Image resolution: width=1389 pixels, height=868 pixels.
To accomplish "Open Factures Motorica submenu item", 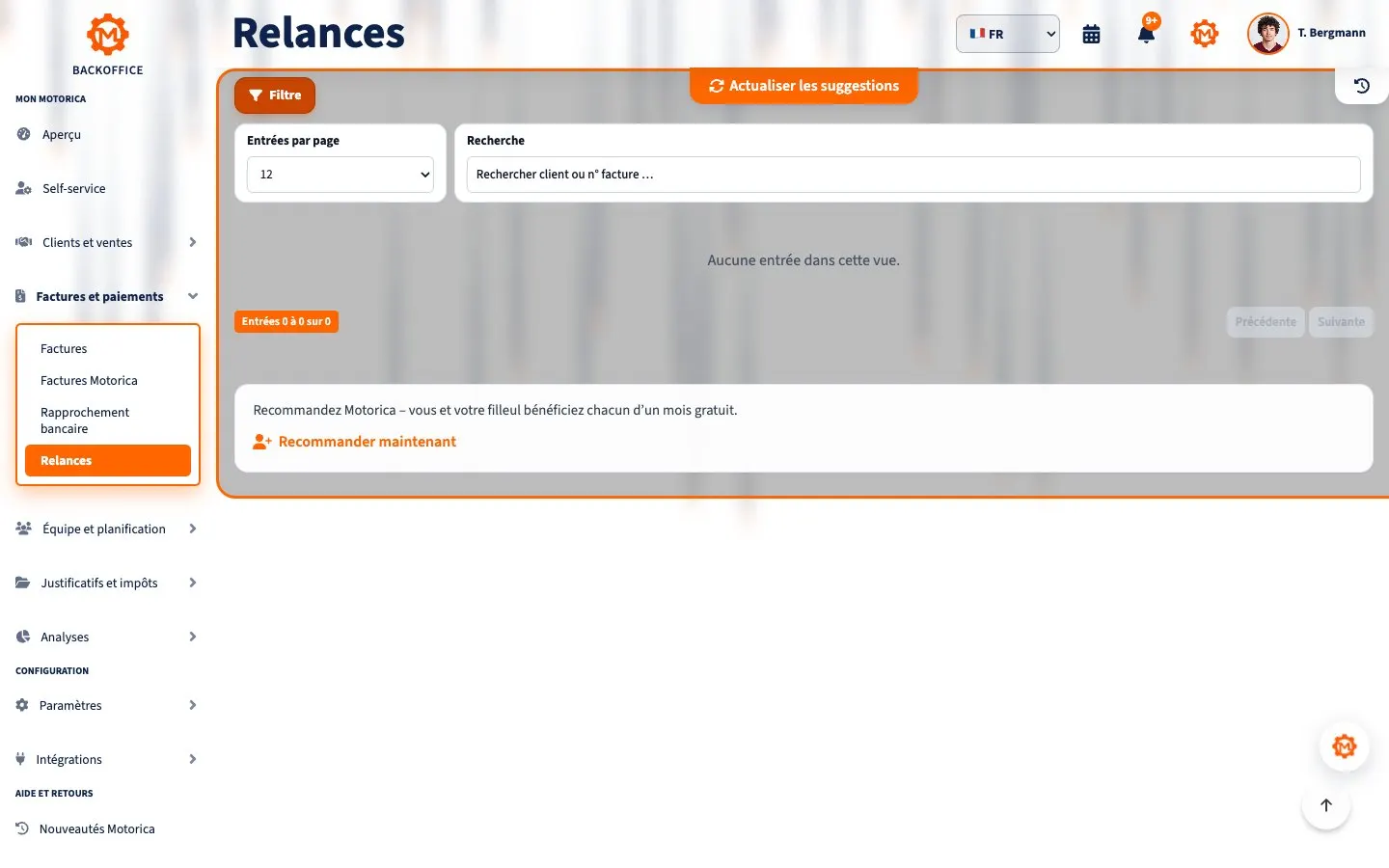I will pyautogui.click(x=108, y=381).
